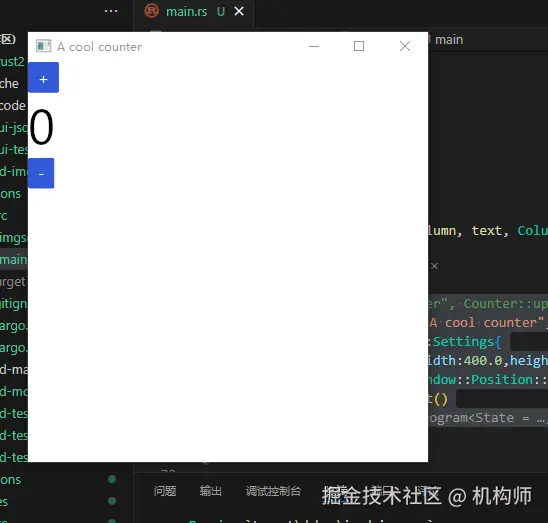
Task: Open the 问题 panel tab
Action: pos(165,491)
